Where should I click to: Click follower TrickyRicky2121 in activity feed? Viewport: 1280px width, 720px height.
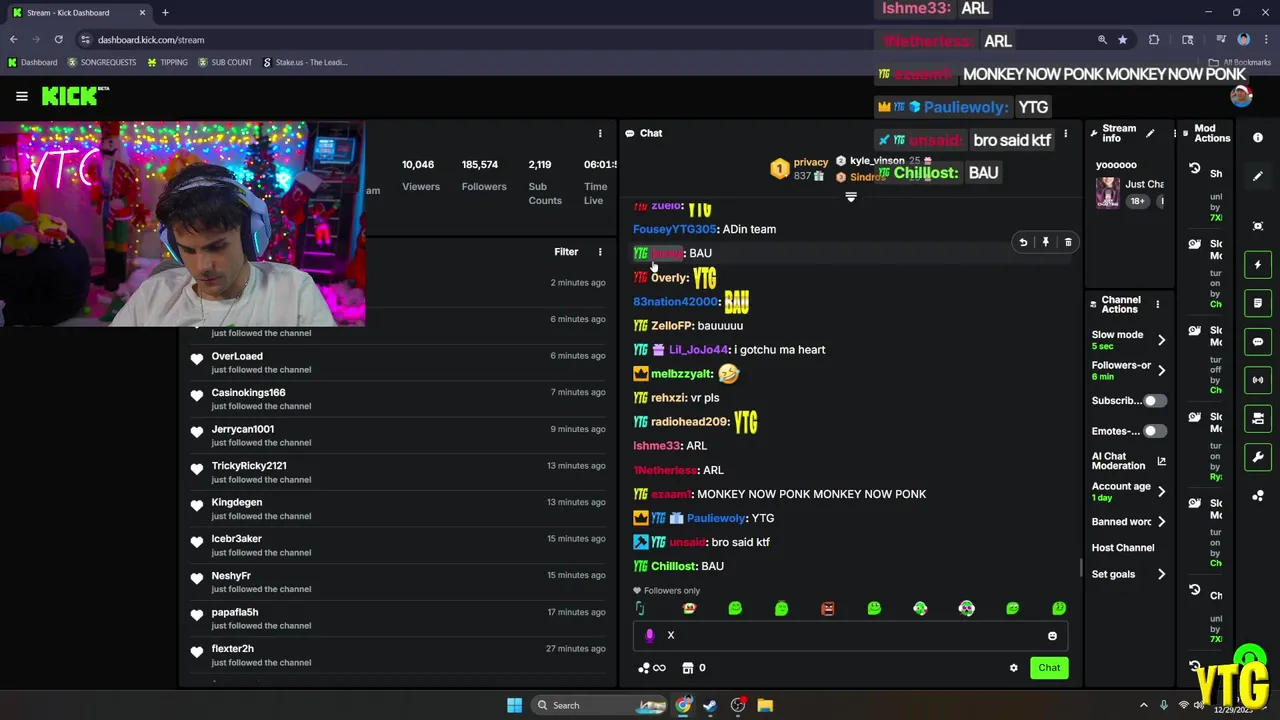coord(249,466)
